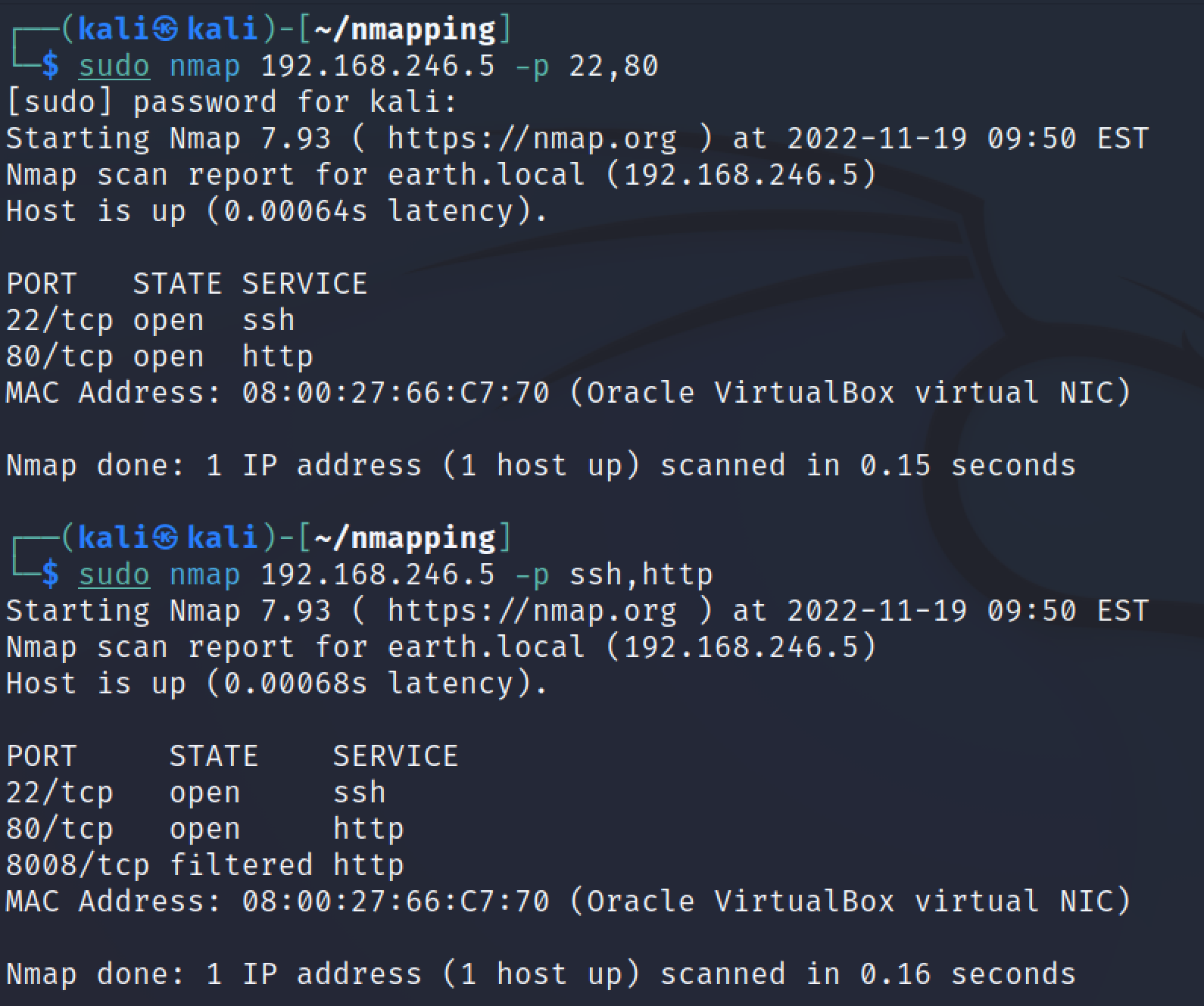Click the "22,80" port argument
Screen dimensions: 1204x1006
pos(613,66)
